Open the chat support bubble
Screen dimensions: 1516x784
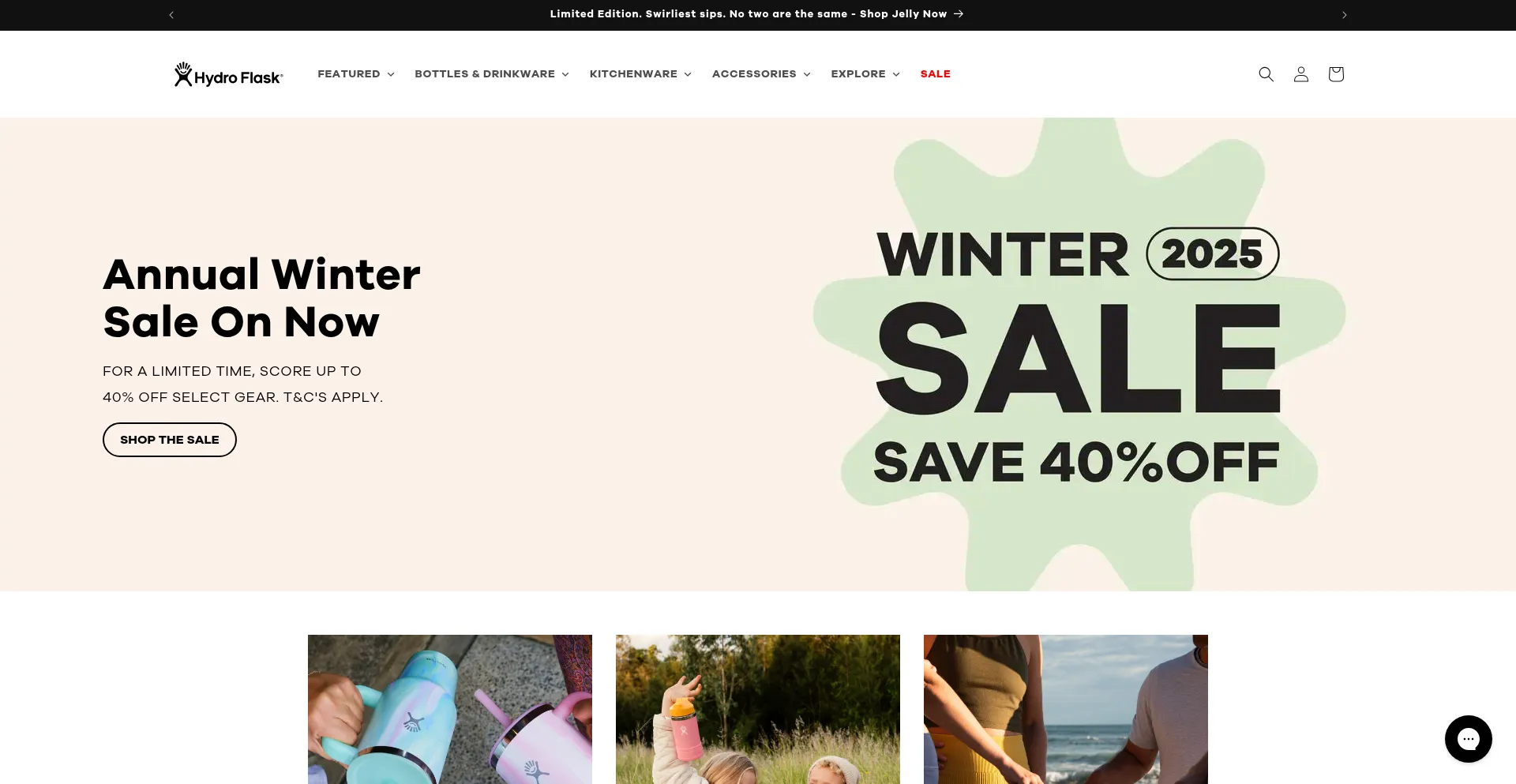1468,739
